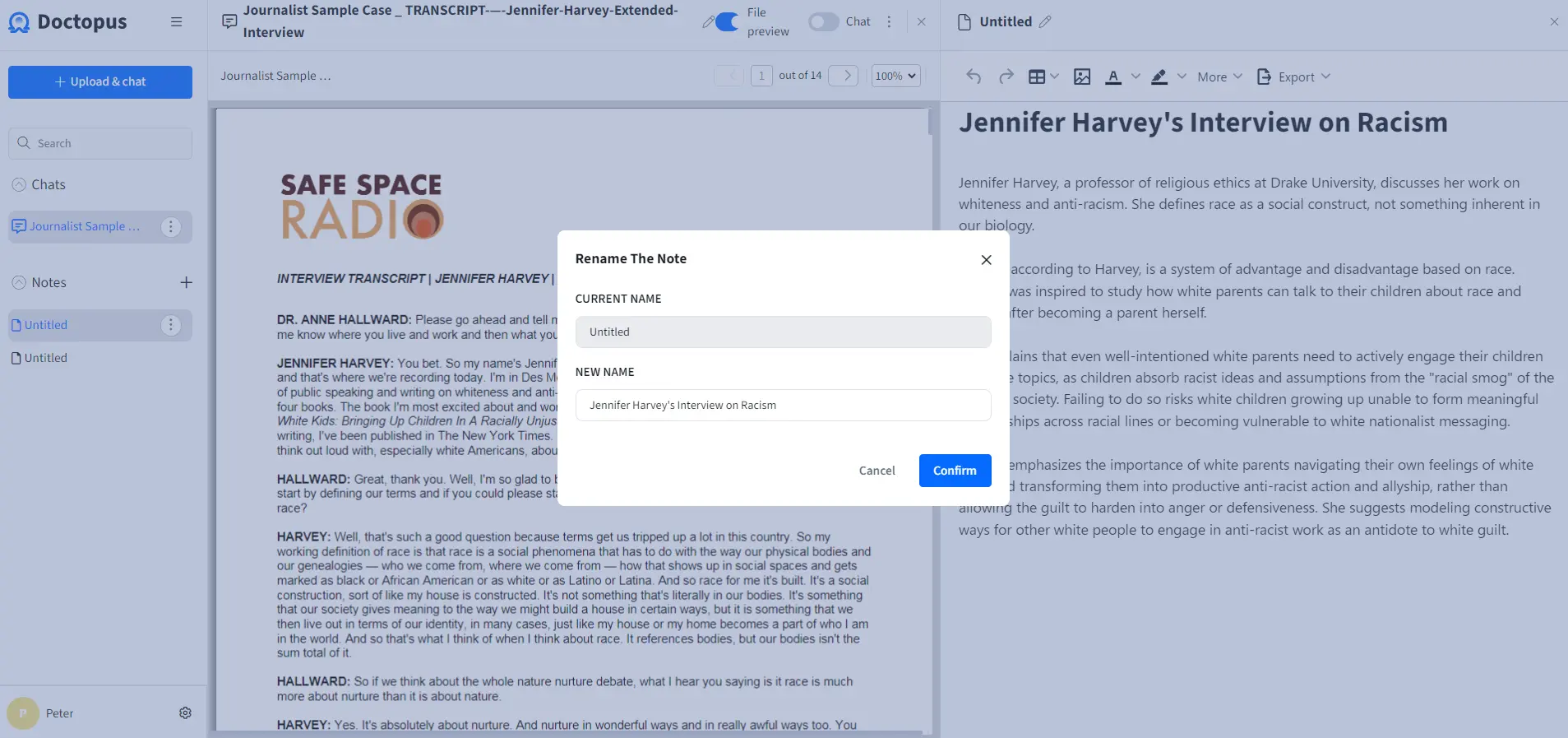Open settings gear next to Peter
This screenshot has width=1568, height=738.
[186, 713]
